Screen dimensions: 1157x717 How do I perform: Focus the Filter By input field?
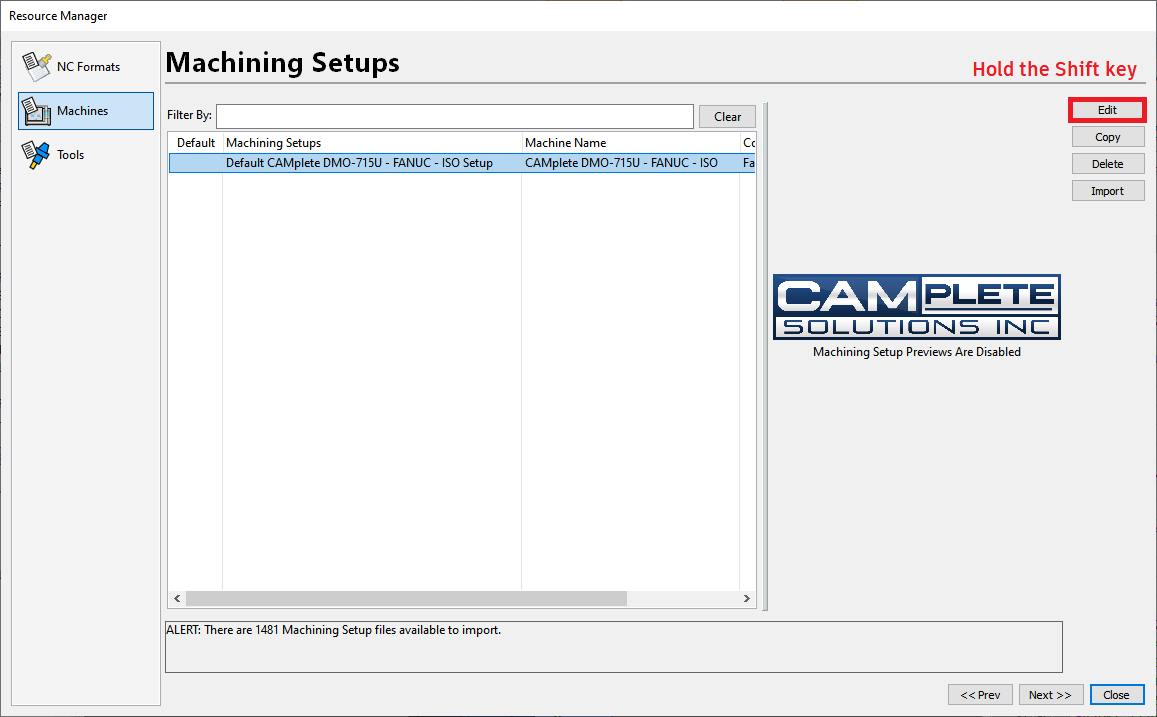click(x=455, y=116)
